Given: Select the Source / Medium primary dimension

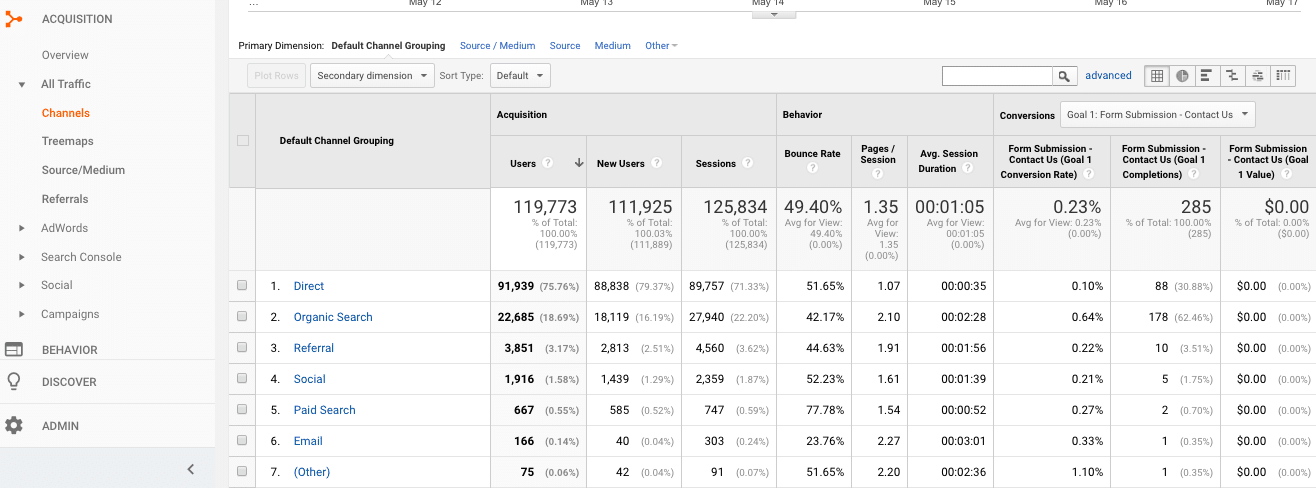Looking at the screenshot, I should click(497, 46).
